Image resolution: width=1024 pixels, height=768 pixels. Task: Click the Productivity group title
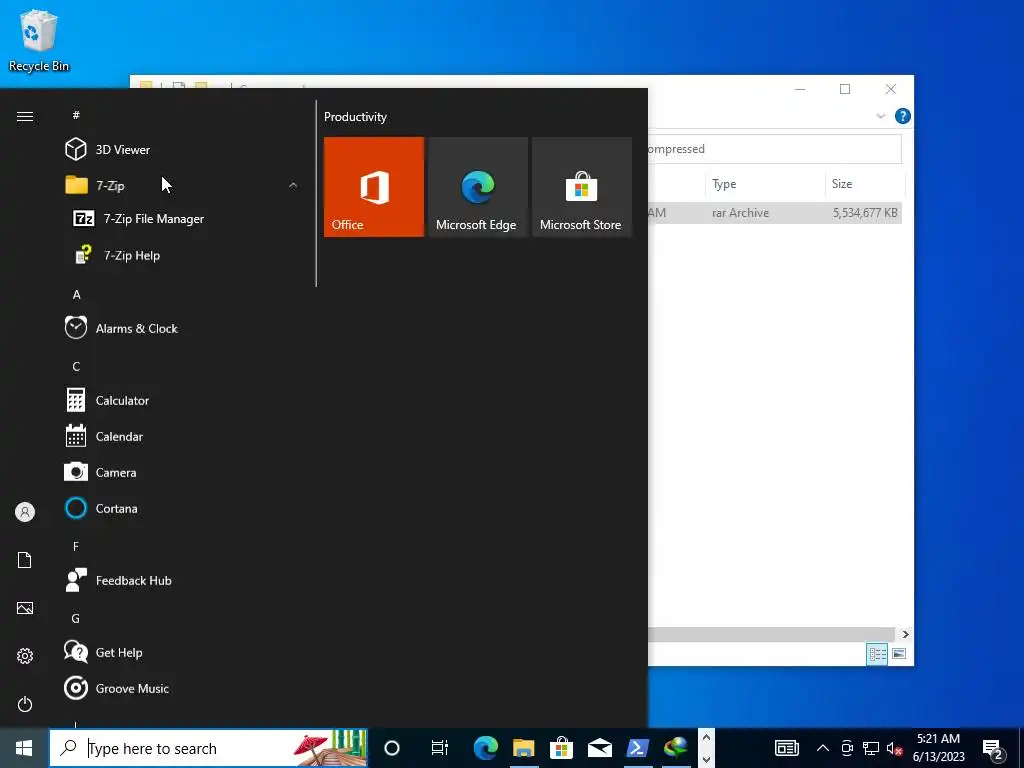(x=355, y=117)
